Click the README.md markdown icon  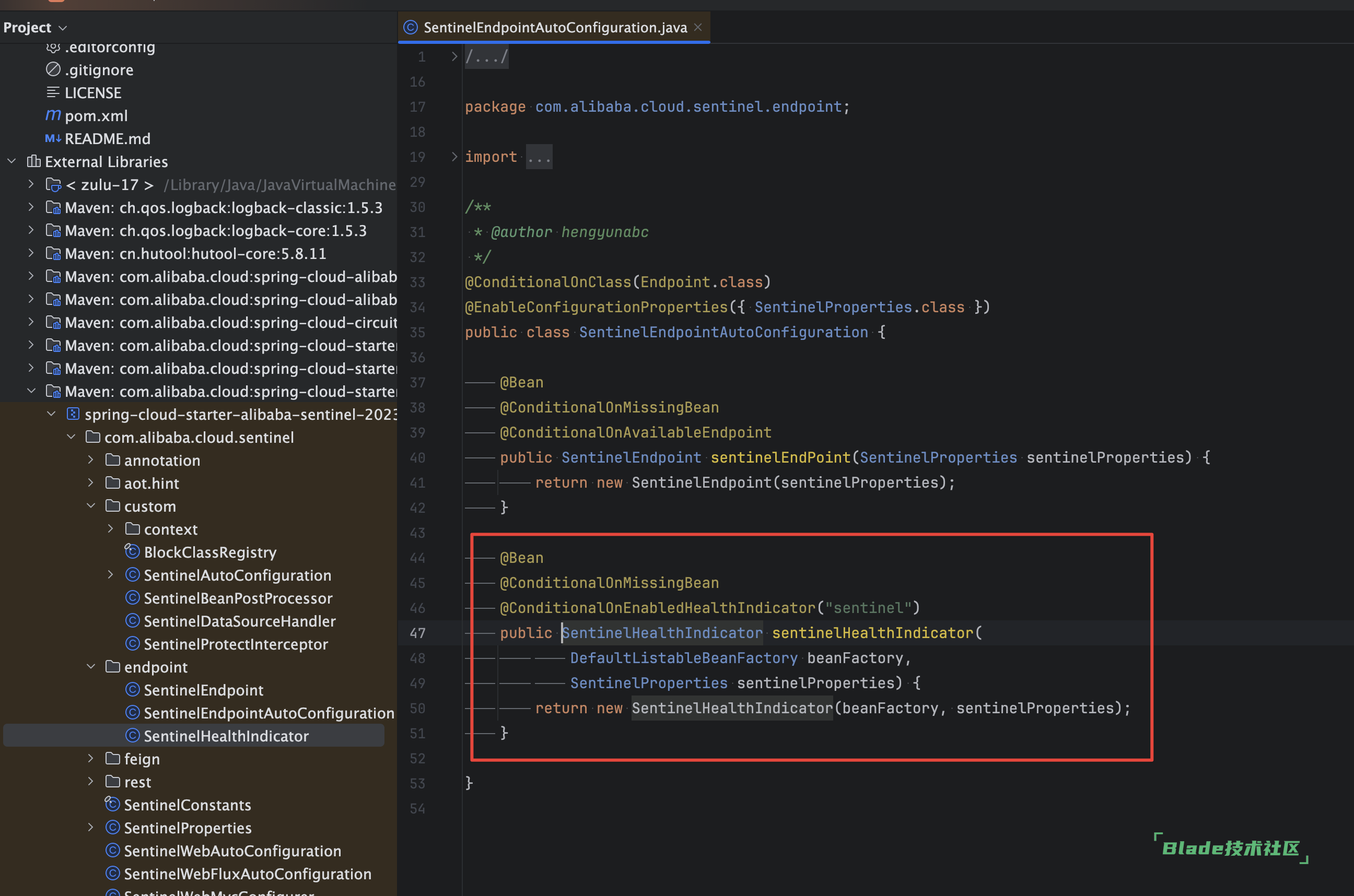click(53, 138)
